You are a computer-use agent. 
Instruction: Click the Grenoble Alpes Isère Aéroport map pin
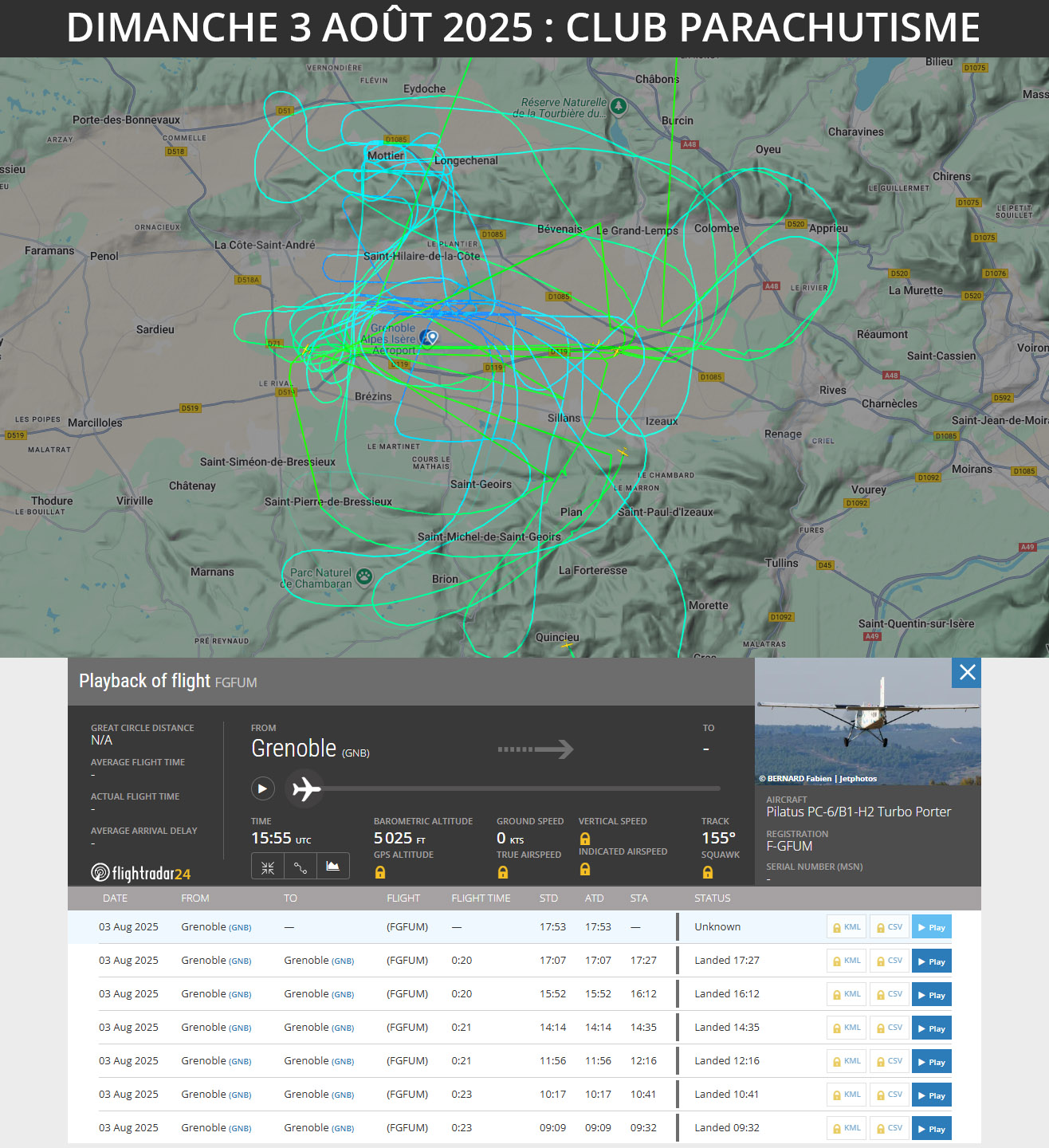pos(429,338)
